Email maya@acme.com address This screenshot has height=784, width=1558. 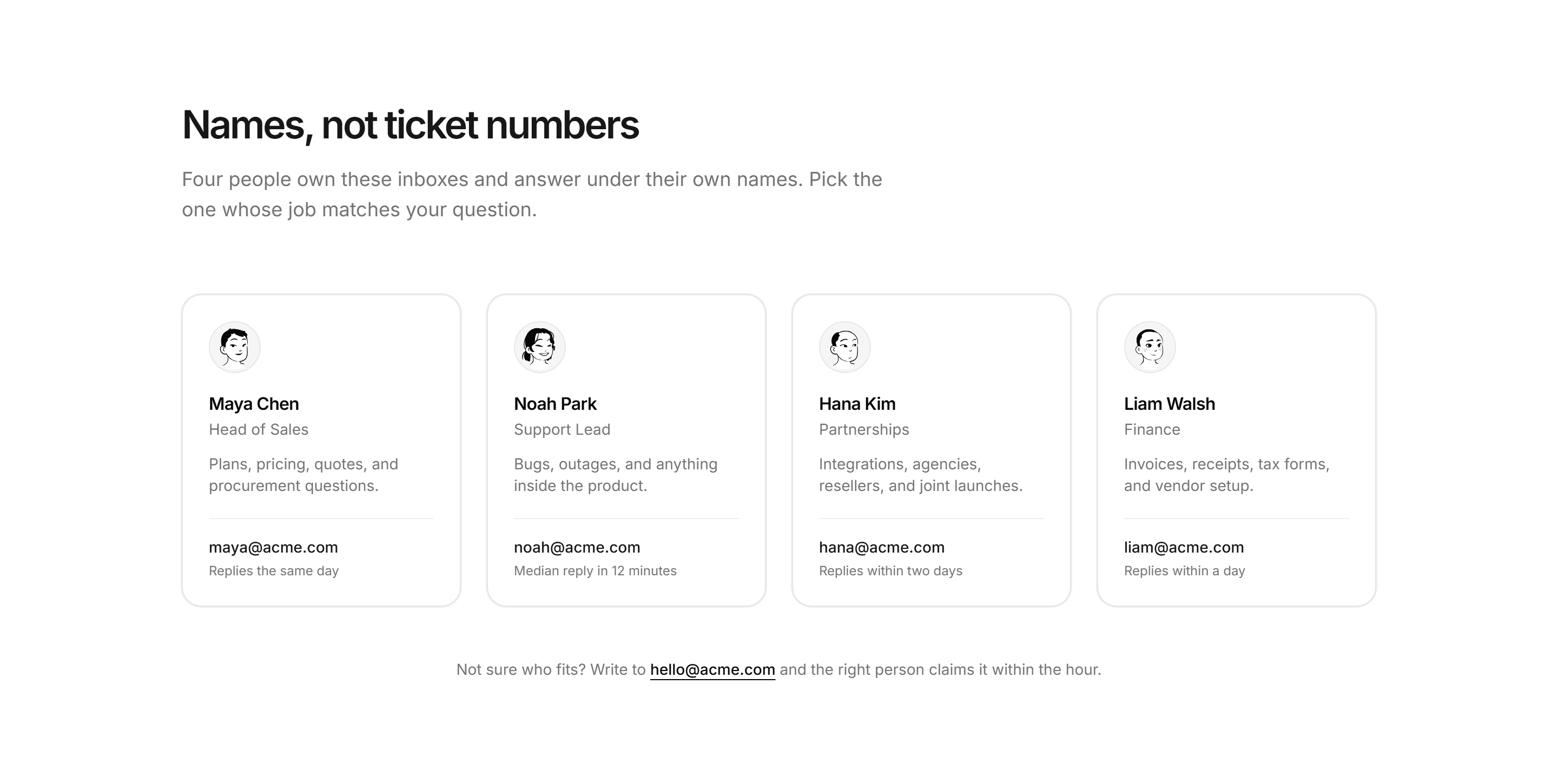273,547
